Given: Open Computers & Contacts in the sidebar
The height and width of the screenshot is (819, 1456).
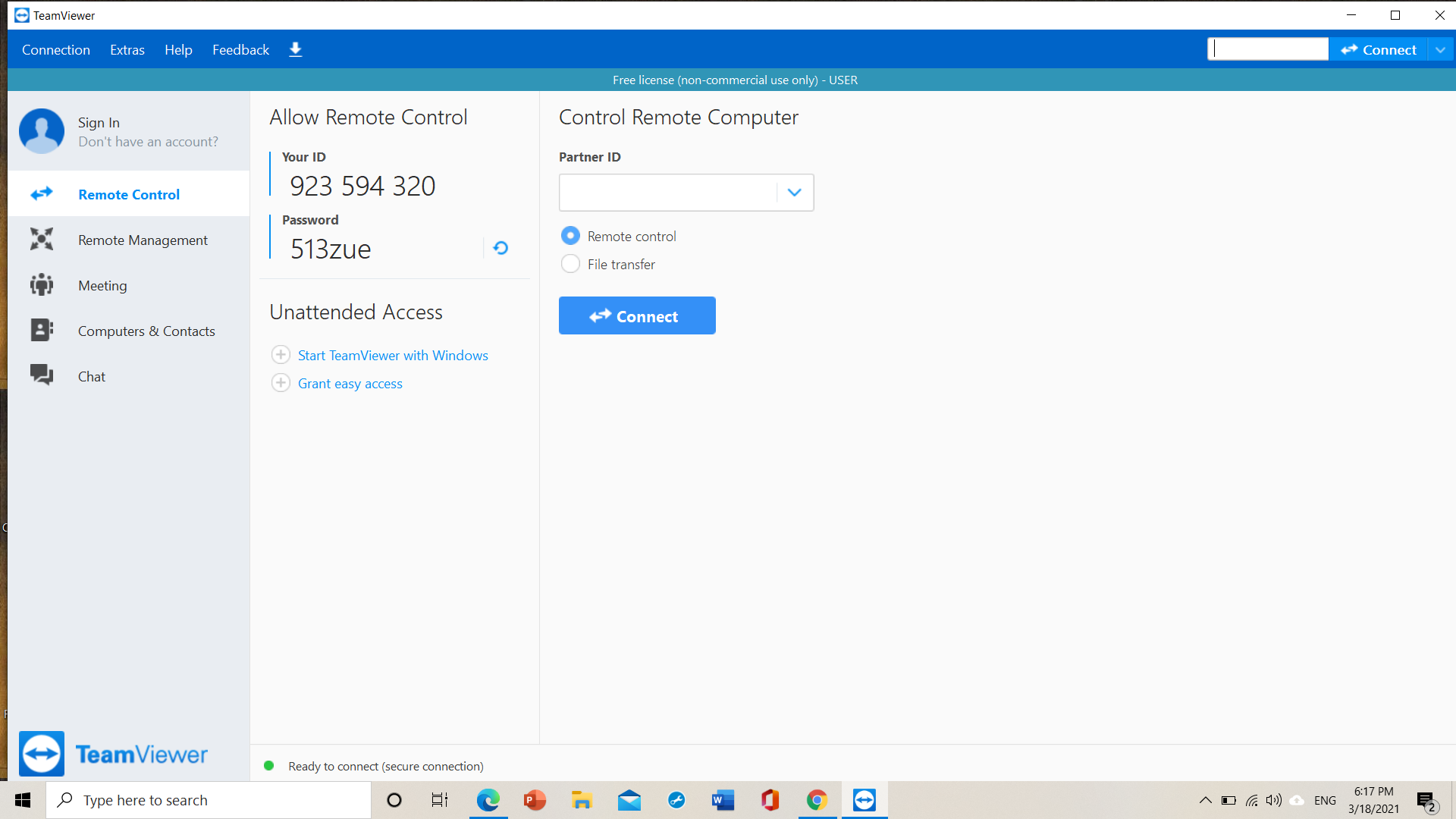Looking at the screenshot, I should click(x=129, y=331).
